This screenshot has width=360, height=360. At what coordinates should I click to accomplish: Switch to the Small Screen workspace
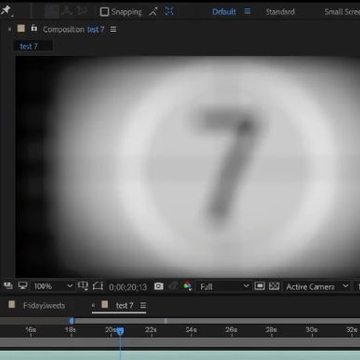(x=342, y=12)
